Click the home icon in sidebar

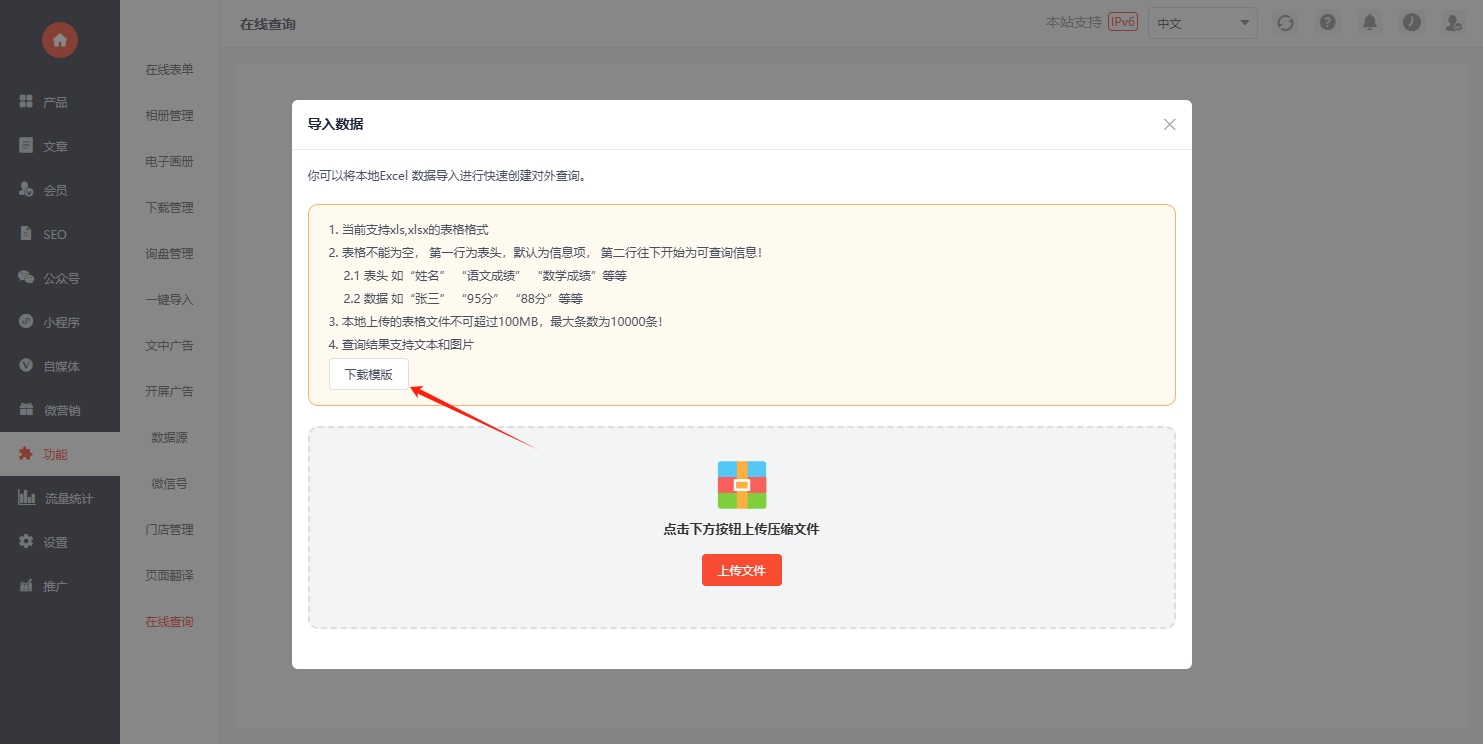point(60,40)
